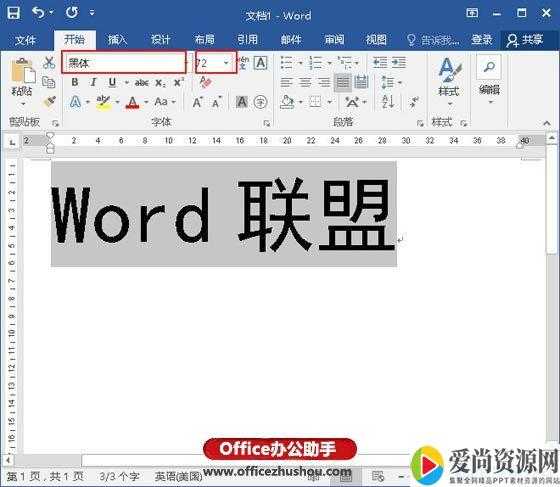
Task: Center the paragraph text
Action: pyautogui.click(x=305, y=82)
